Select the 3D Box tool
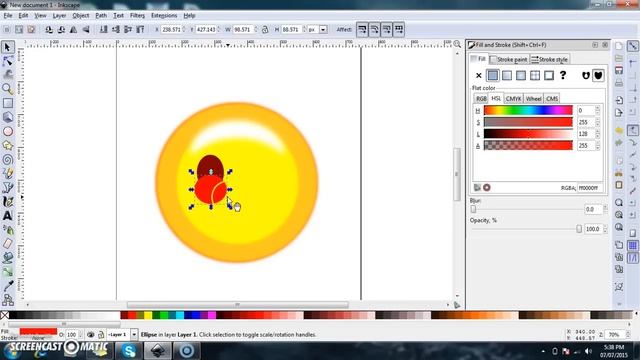This screenshot has width=640, height=360. (7, 117)
